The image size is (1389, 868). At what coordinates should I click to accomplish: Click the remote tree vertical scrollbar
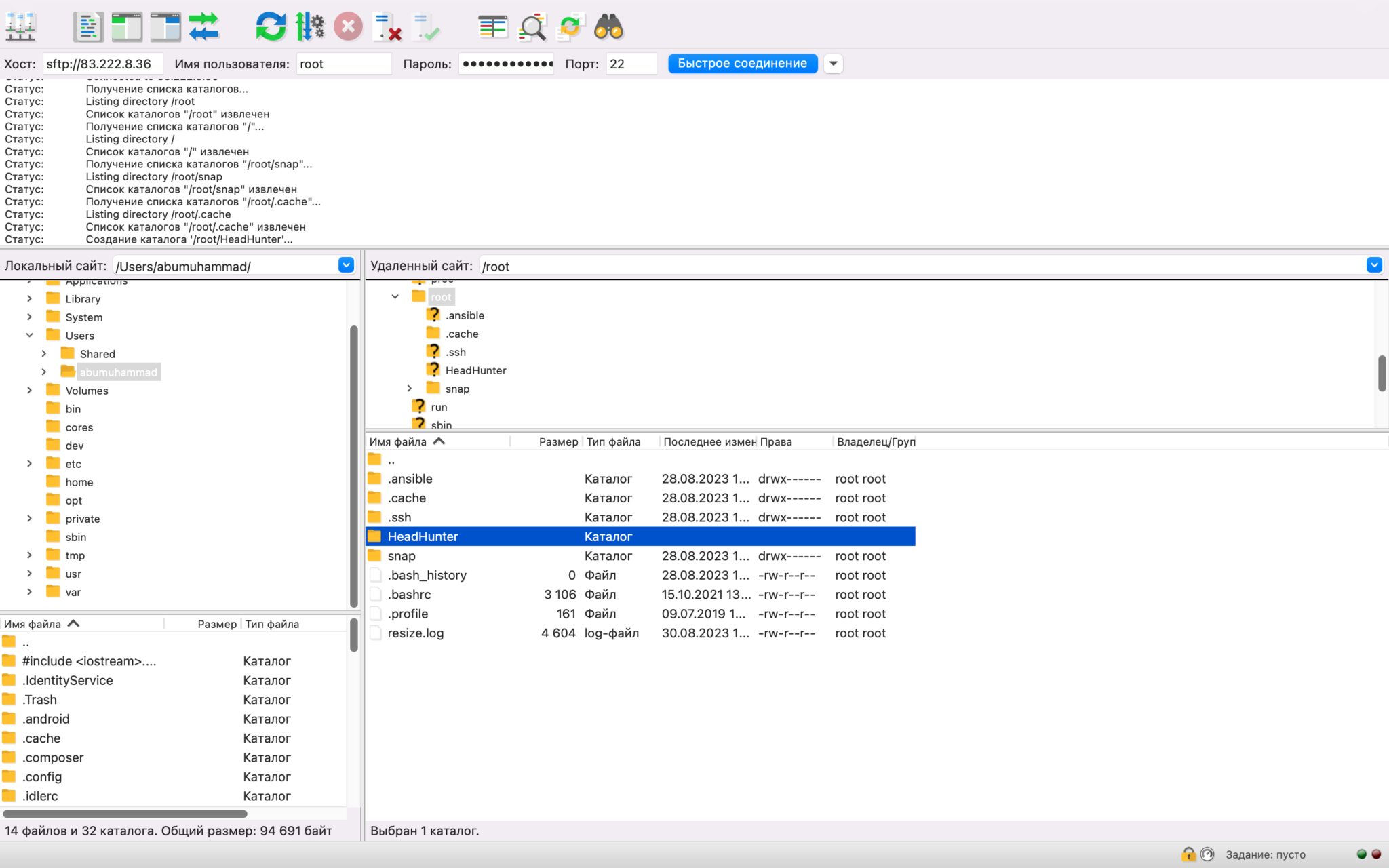(x=1382, y=373)
